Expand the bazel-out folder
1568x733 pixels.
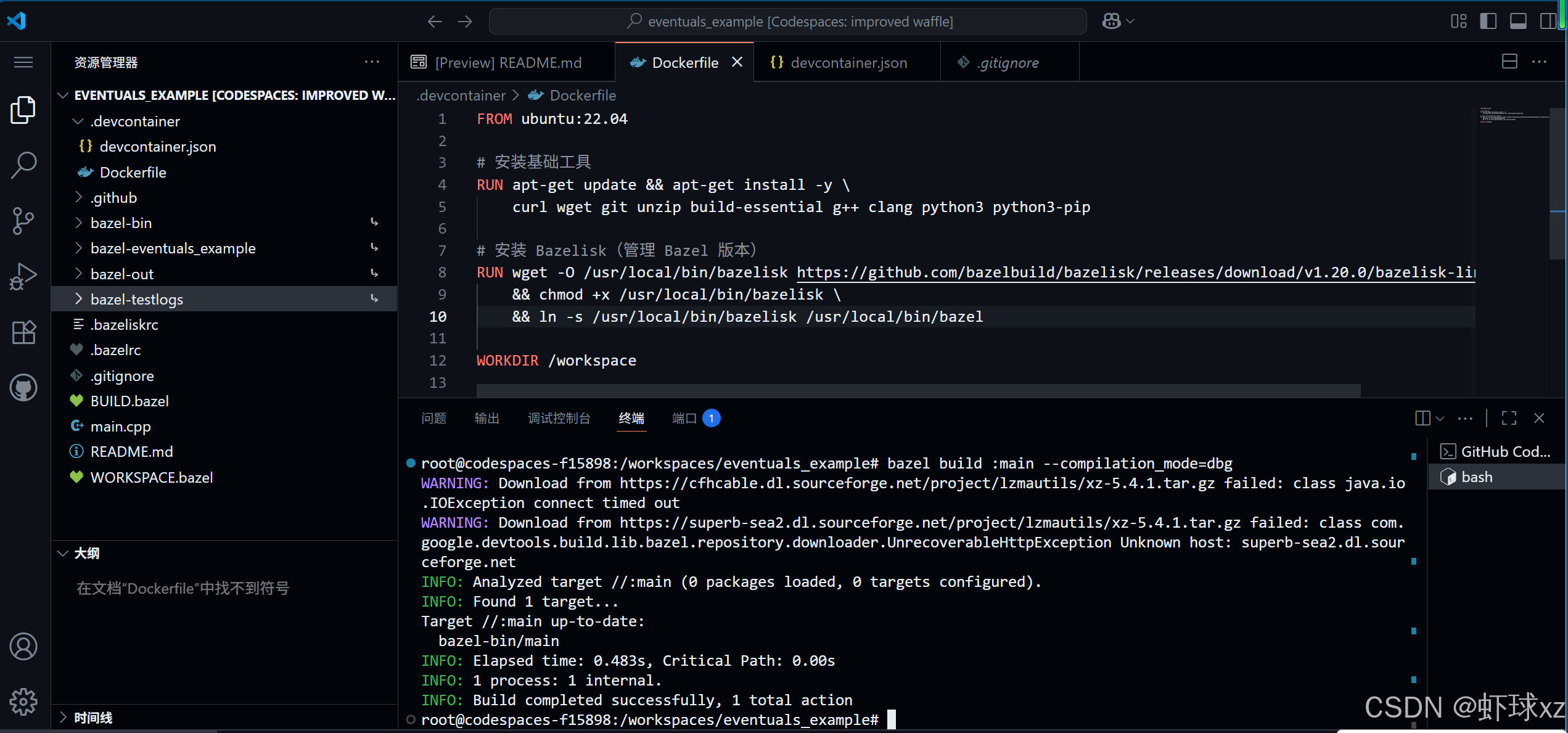[x=225, y=274]
